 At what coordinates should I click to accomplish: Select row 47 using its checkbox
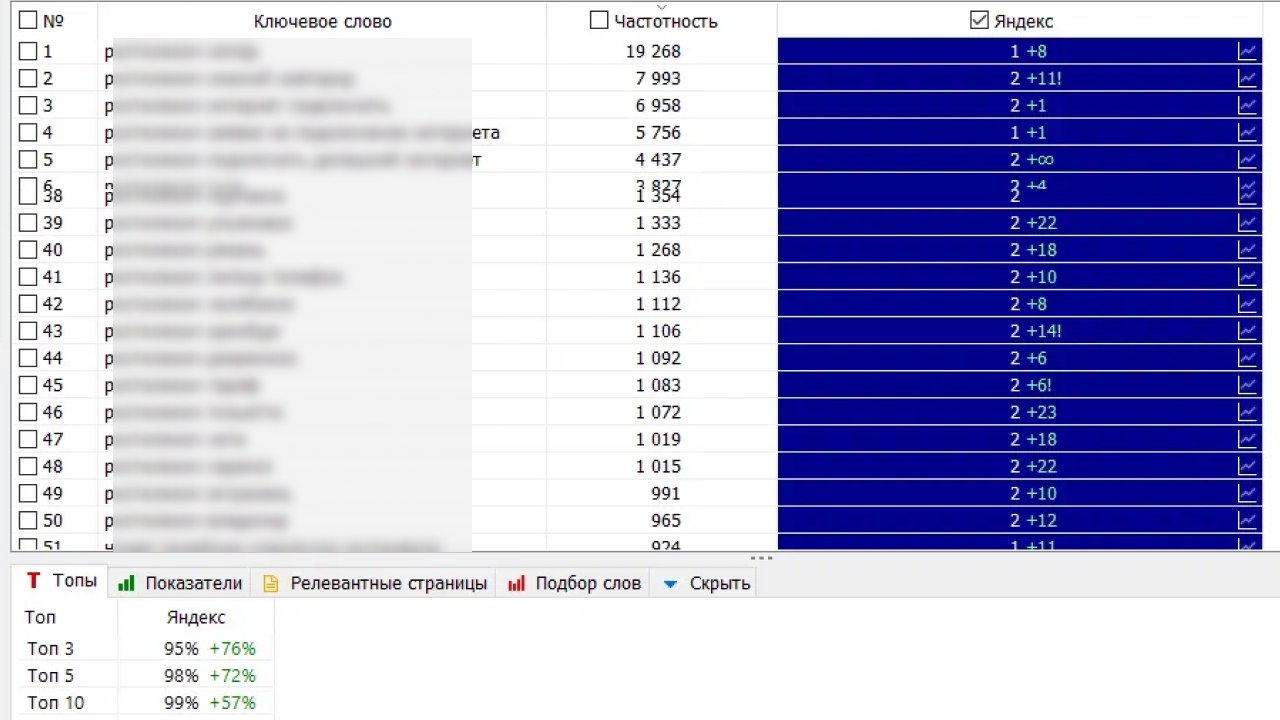coord(28,438)
